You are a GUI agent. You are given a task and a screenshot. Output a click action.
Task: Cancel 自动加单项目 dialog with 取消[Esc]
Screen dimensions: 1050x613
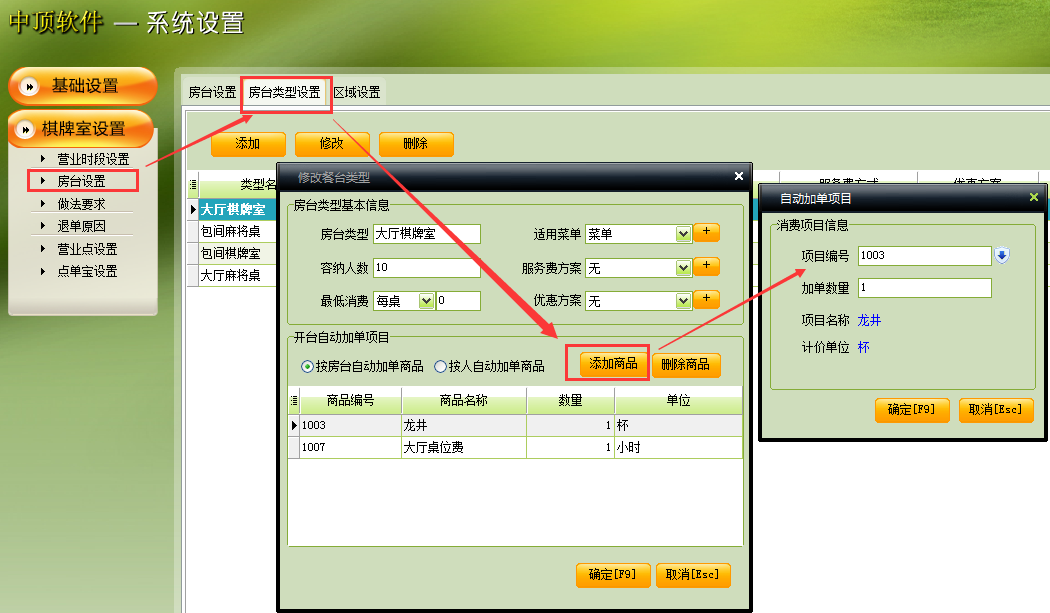(996, 410)
